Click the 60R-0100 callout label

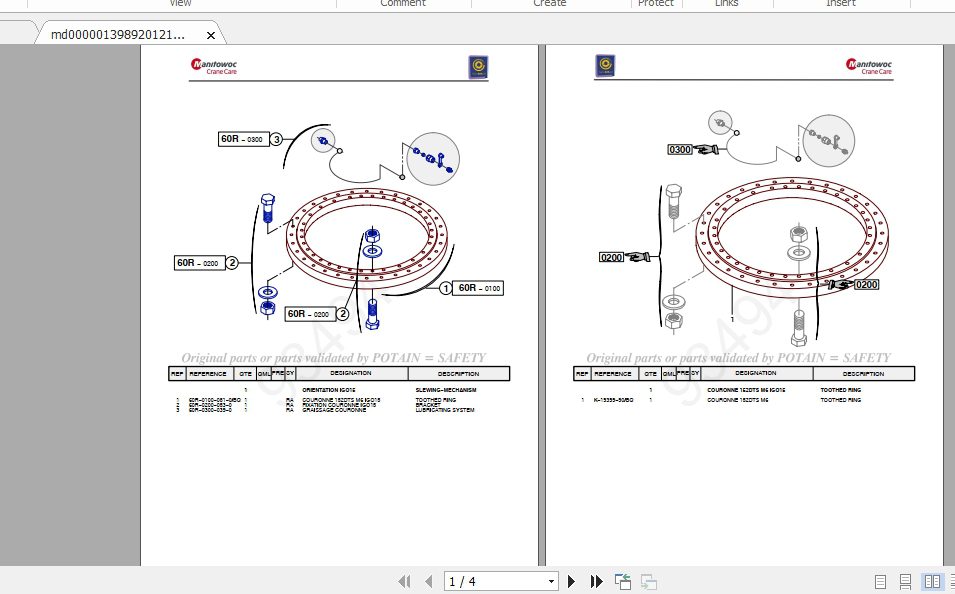tap(479, 288)
